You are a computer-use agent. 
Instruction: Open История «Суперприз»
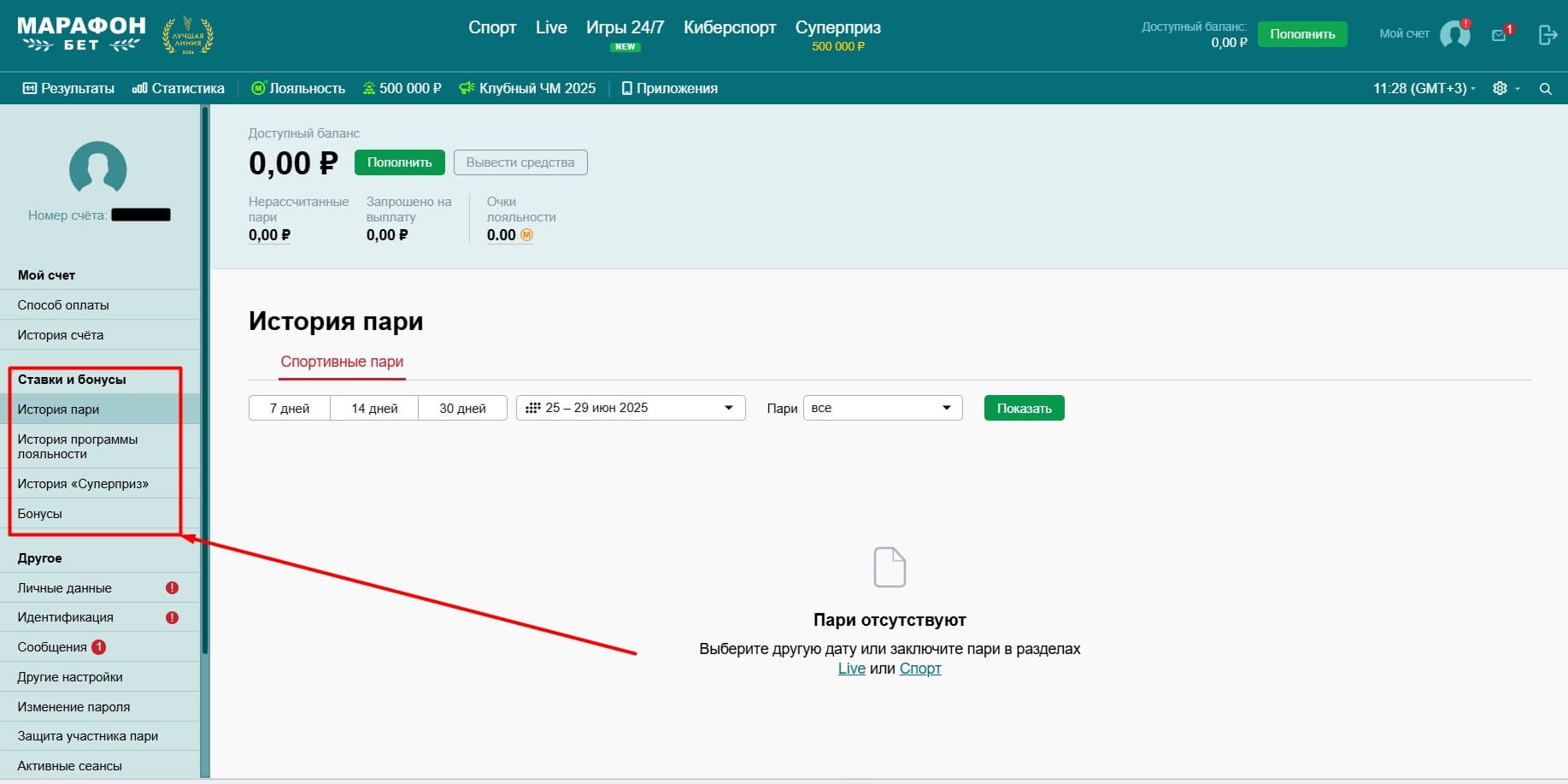click(100, 484)
